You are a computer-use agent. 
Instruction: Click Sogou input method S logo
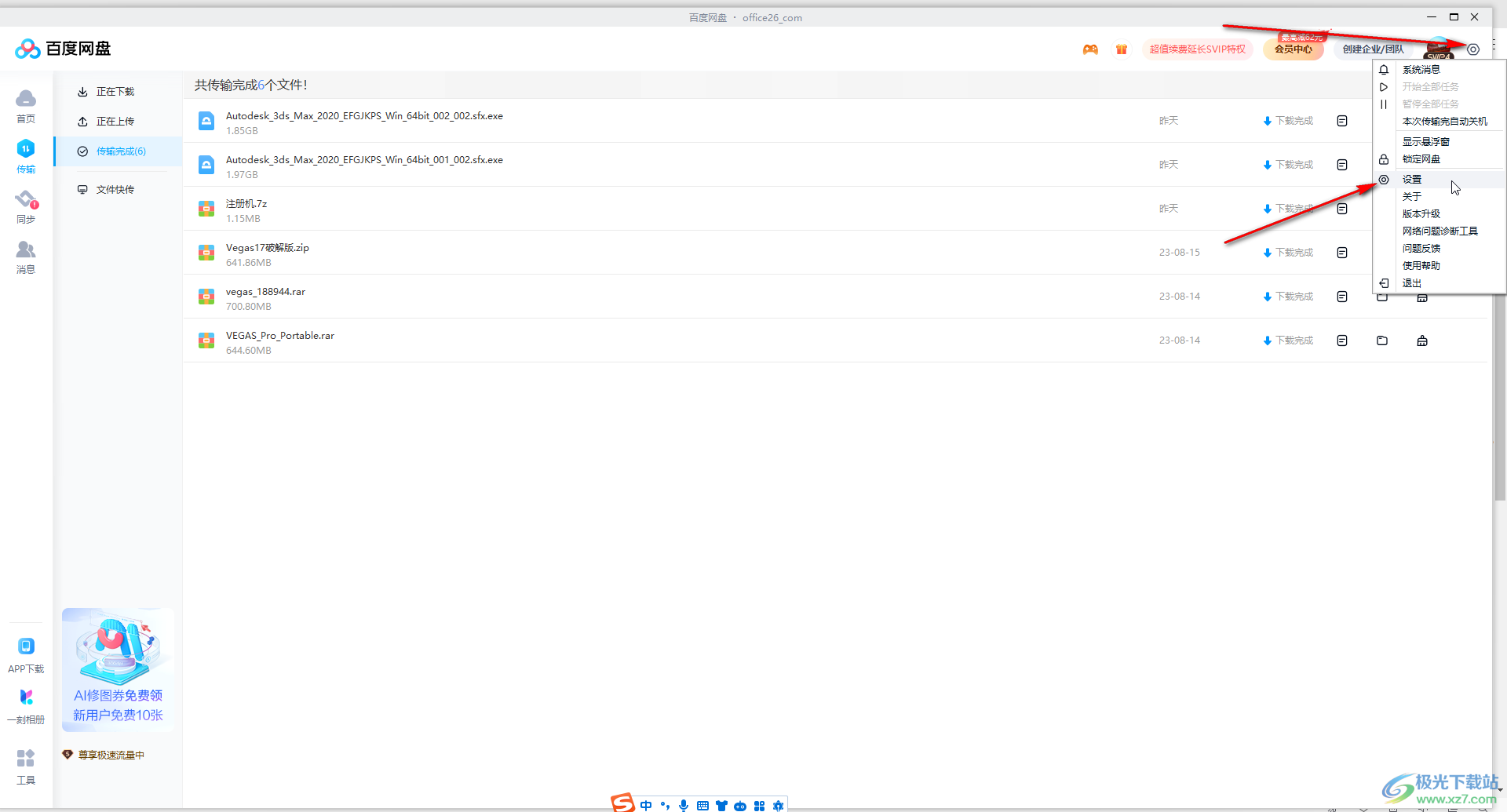click(622, 803)
